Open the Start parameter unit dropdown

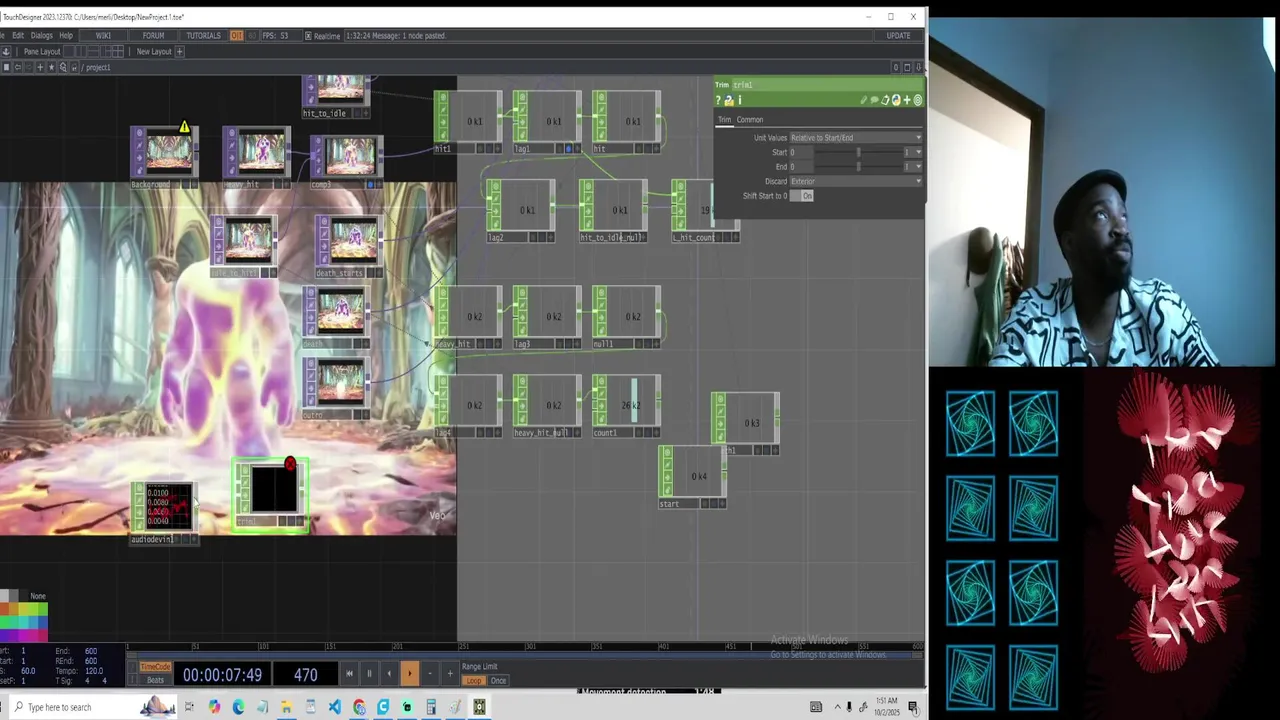point(913,152)
